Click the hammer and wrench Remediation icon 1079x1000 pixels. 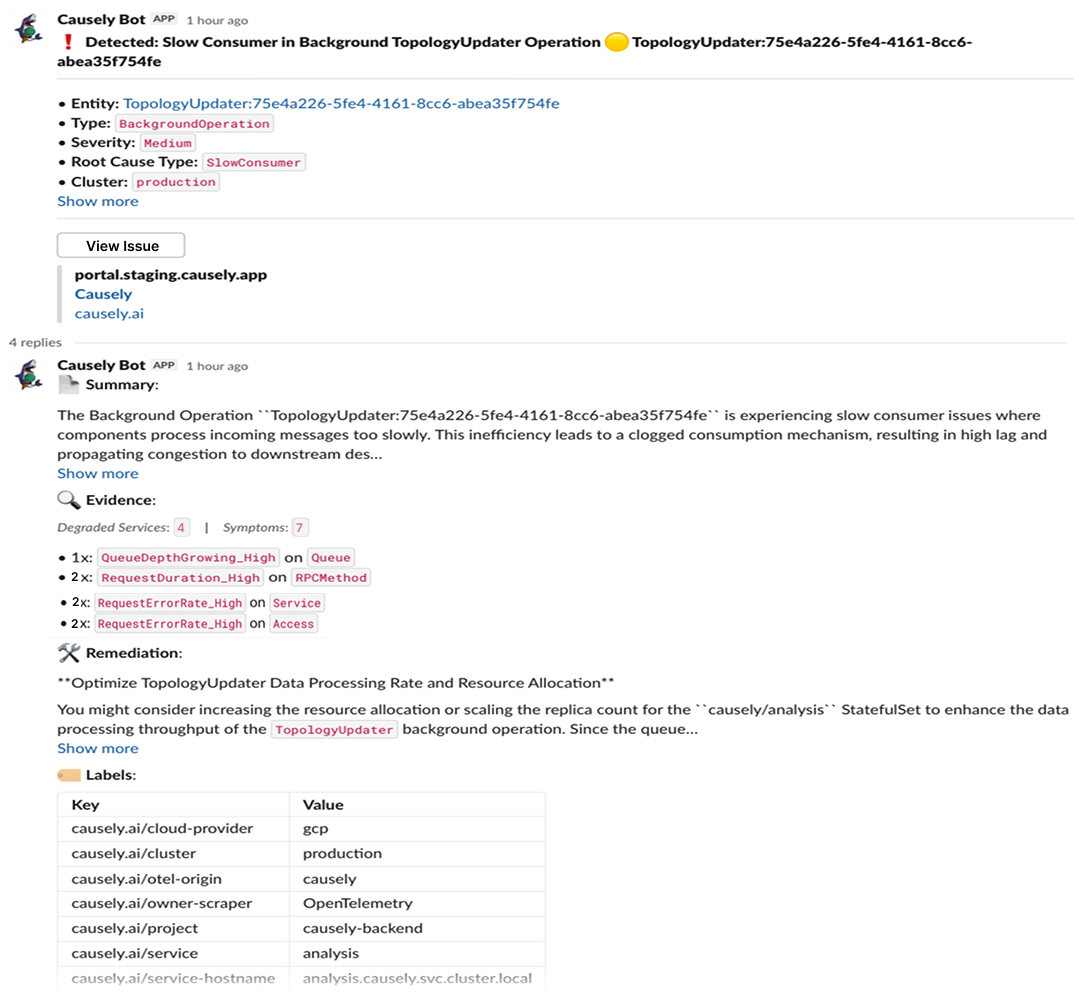[x=69, y=652]
